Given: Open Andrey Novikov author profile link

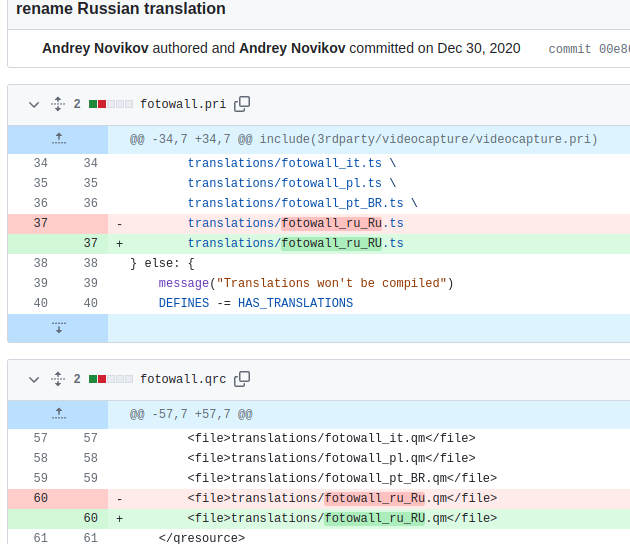Looking at the screenshot, I should pos(96,48).
